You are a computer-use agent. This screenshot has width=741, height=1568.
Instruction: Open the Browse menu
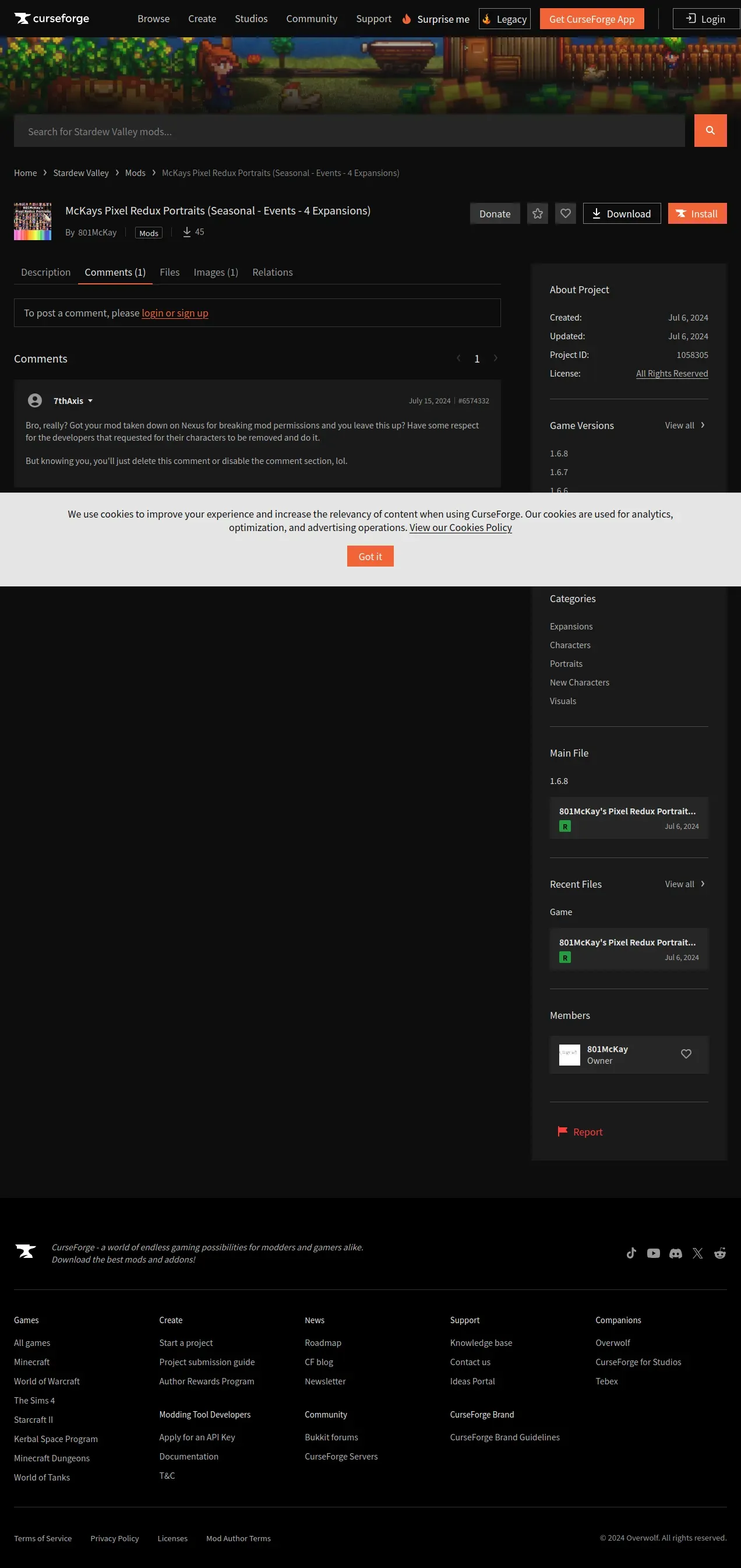153,19
